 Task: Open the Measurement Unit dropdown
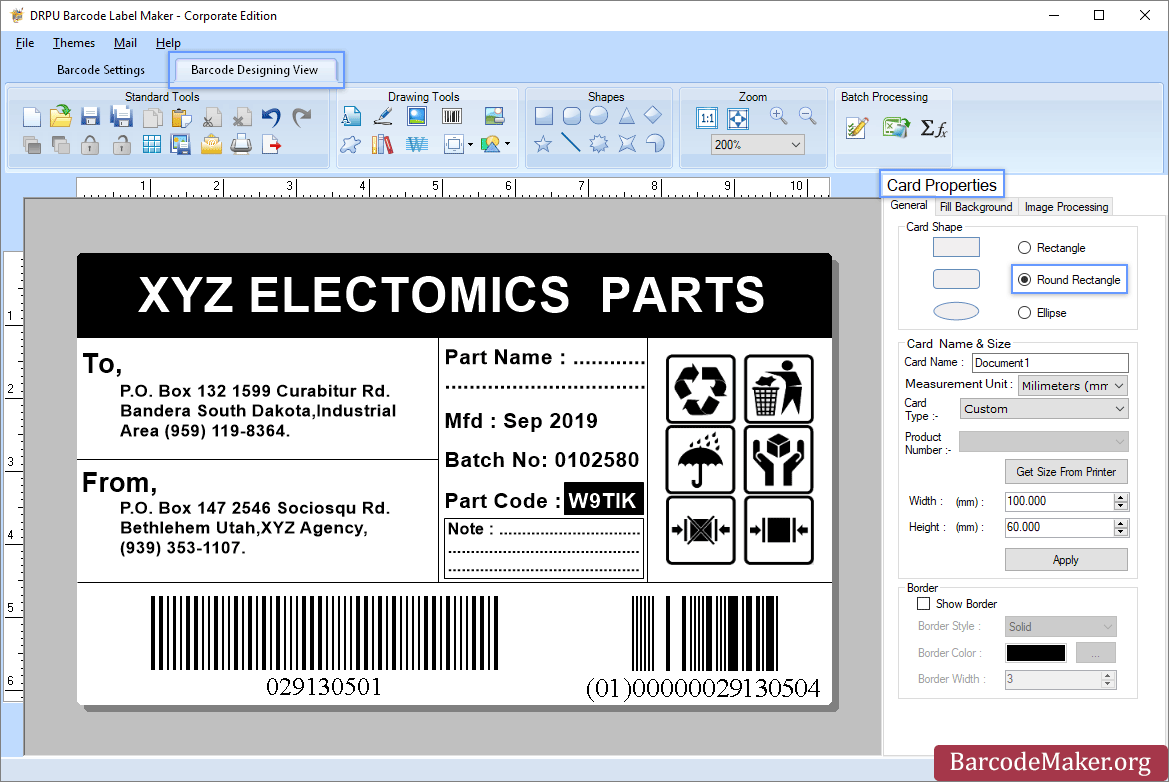click(1072, 385)
